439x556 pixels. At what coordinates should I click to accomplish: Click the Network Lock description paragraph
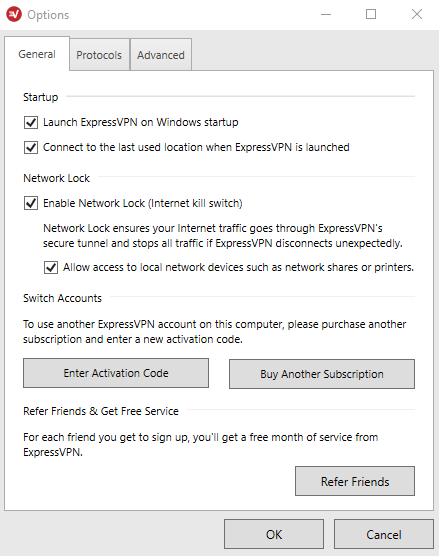pos(223,235)
